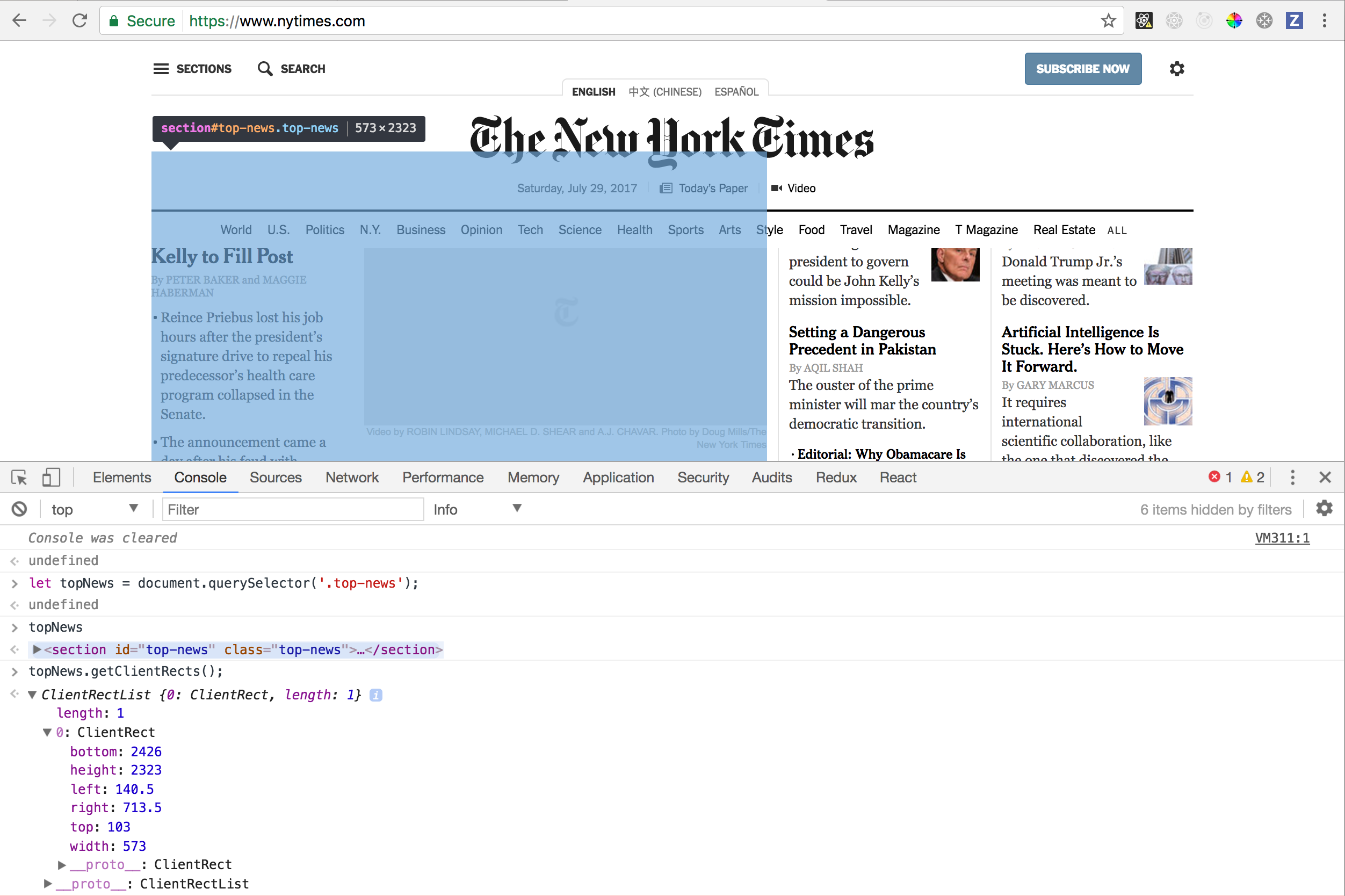The image size is (1345, 896).
Task: Open the NYTimes page settings gear
Action: coord(1176,69)
